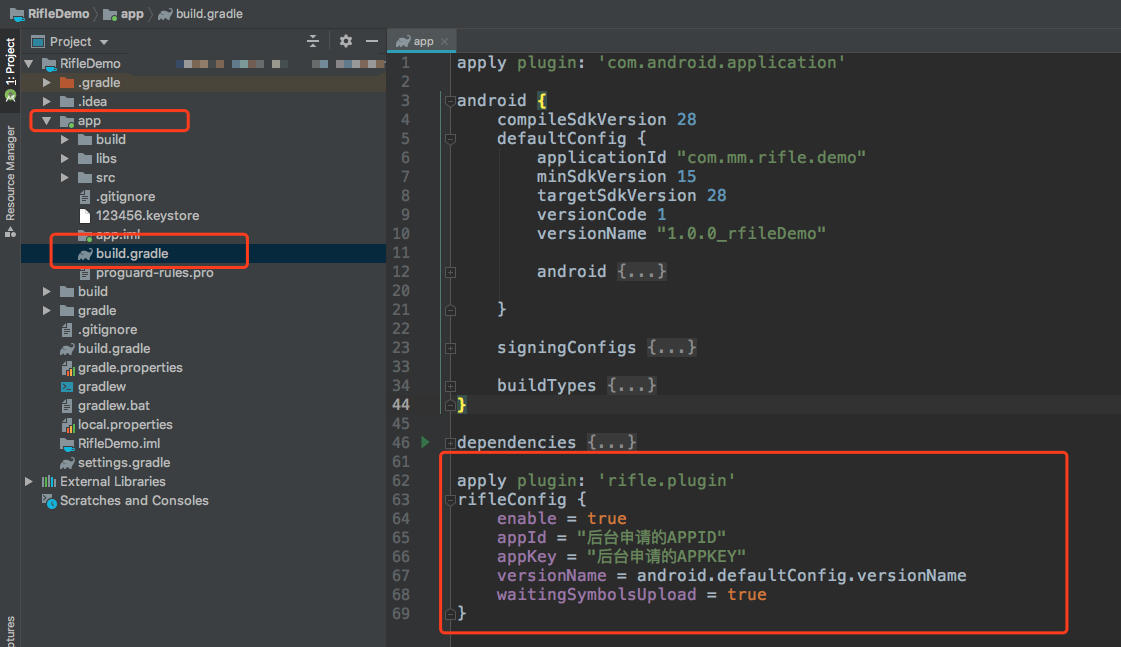Open Project panel settings gear
Image resolution: width=1121 pixels, height=647 pixels.
coord(346,41)
